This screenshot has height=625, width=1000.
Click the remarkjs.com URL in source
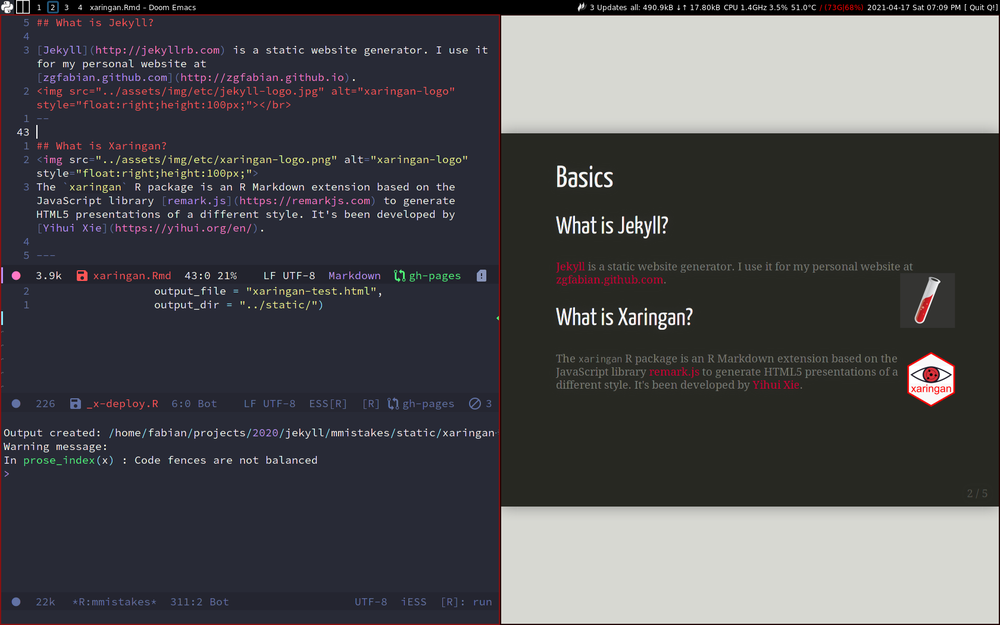pos(305,200)
